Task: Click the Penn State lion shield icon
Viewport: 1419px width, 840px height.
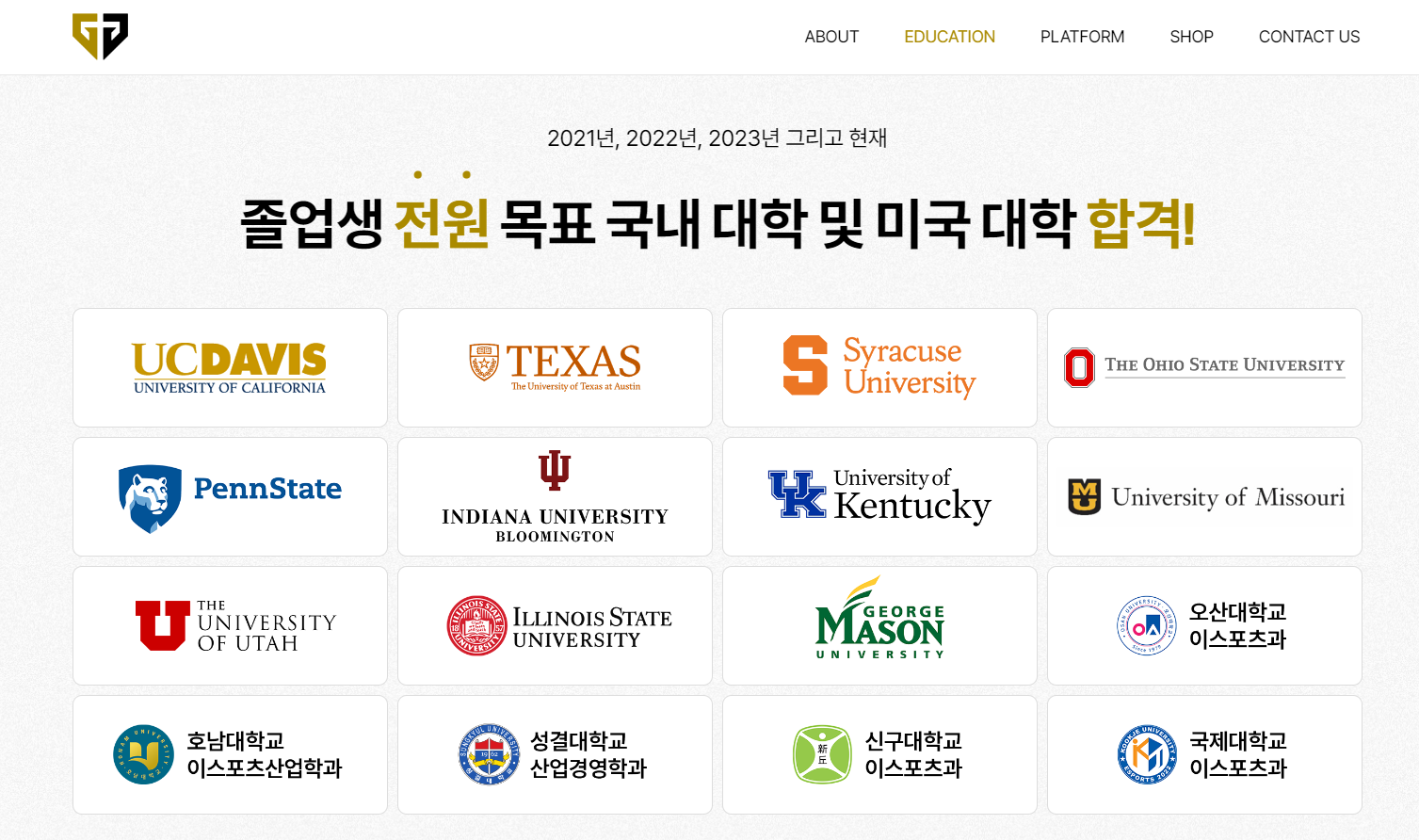Action: tap(150, 498)
